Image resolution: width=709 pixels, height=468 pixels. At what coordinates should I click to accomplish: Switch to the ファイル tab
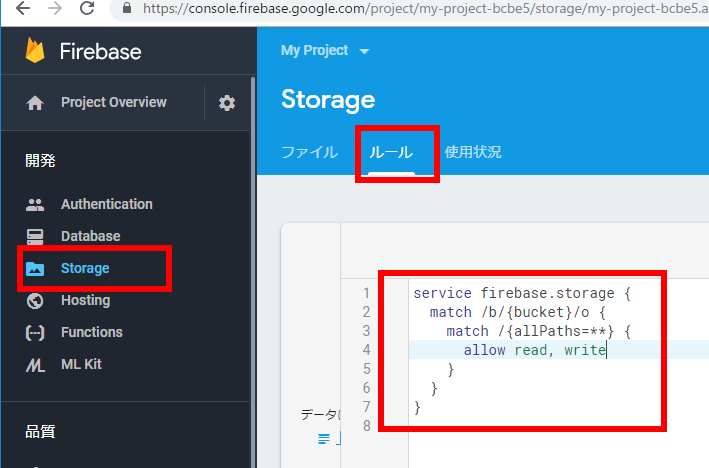pyautogui.click(x=310, y=152)
